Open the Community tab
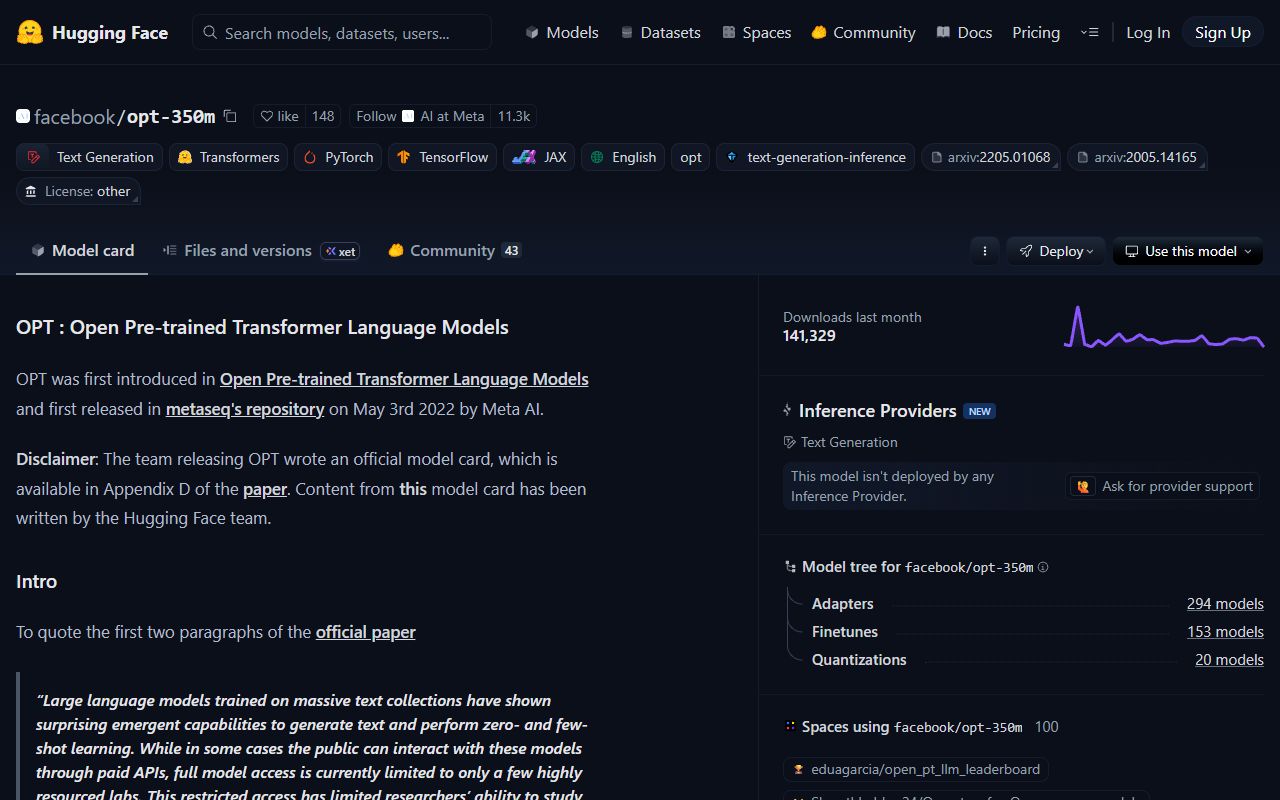Viewport: 1280px width, 800px height. 452,251
